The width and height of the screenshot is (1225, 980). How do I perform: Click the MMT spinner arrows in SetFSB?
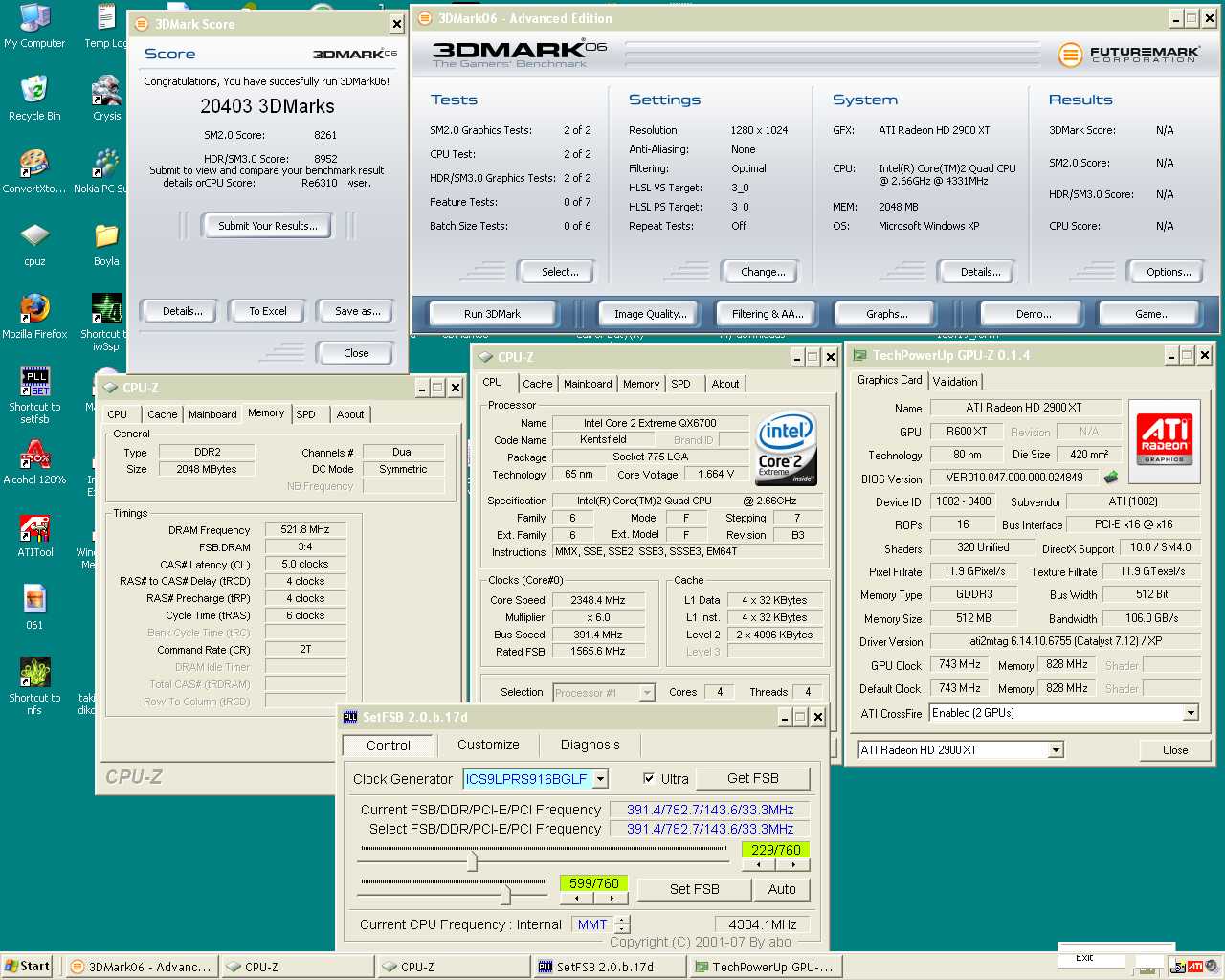pyautogui.click(x=623, y=924)
